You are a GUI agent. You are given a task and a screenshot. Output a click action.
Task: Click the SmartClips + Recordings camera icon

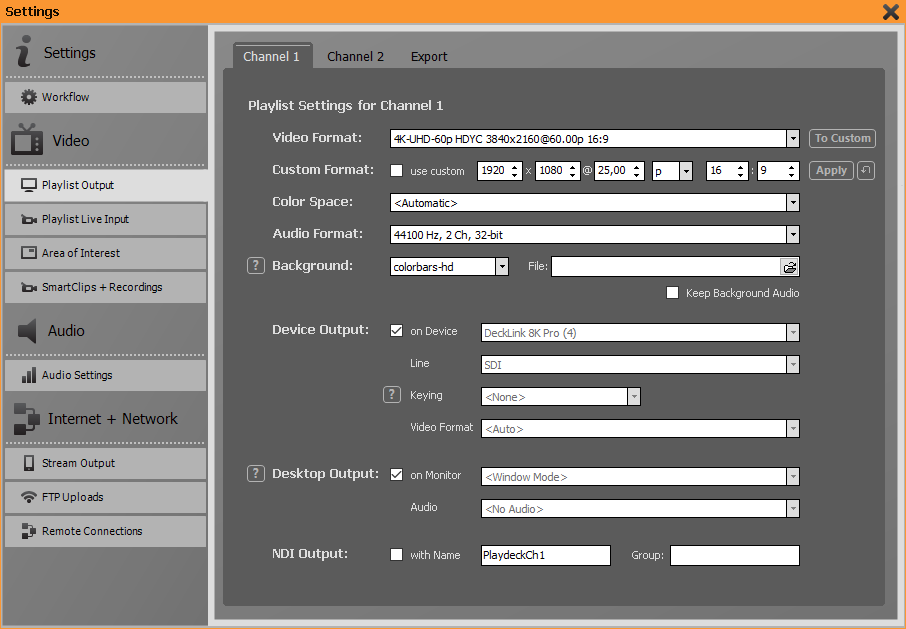28,287
